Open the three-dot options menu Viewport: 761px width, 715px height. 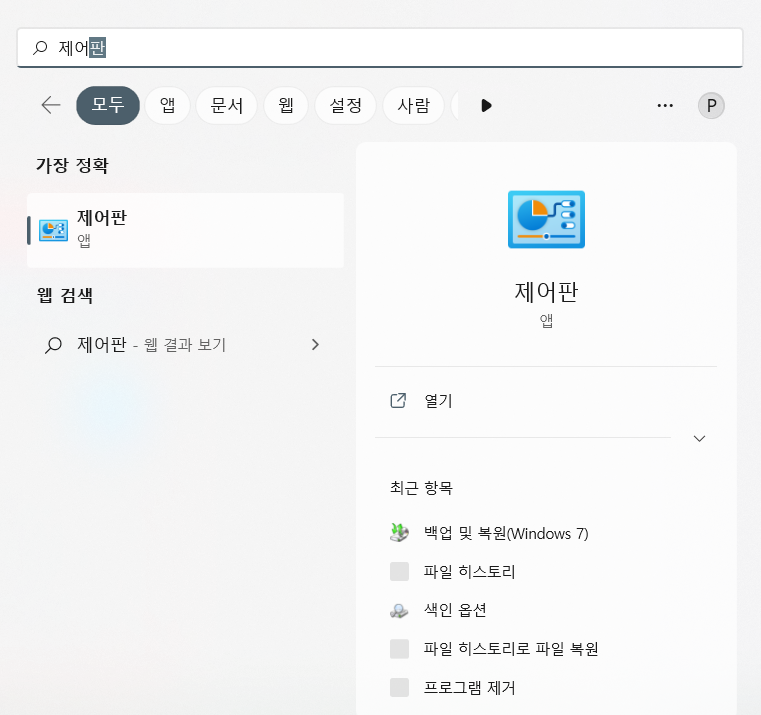click(665, 105)
